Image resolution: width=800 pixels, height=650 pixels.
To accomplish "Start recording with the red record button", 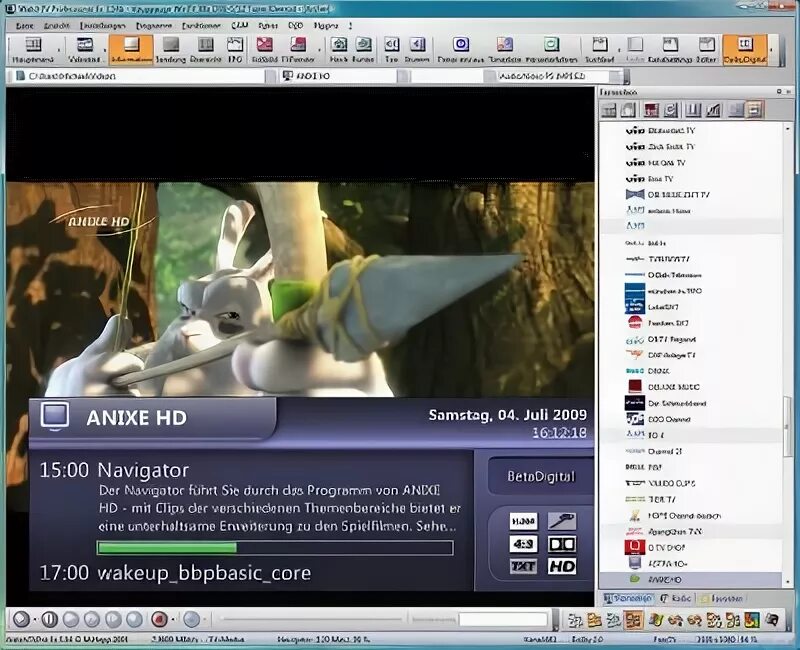I will [160, 619].
